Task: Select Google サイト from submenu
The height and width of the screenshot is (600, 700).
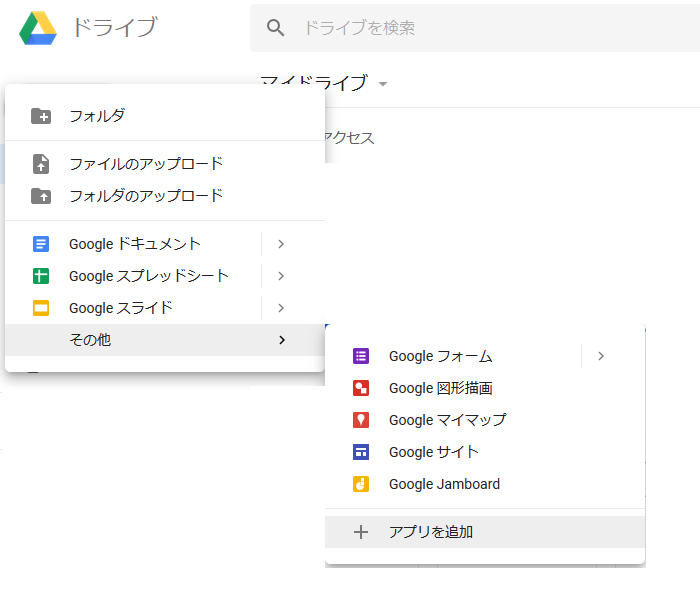Action: click(485, 452)
